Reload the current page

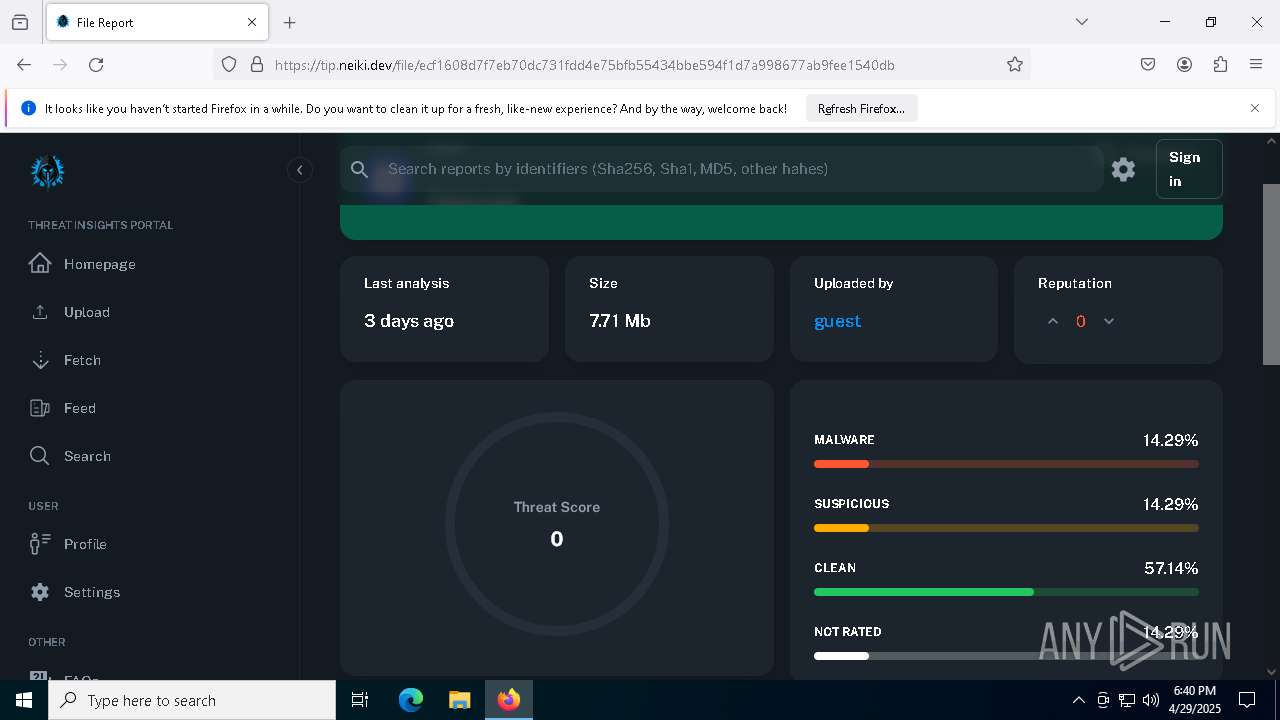pyautogui.click(x=96, y=64)
